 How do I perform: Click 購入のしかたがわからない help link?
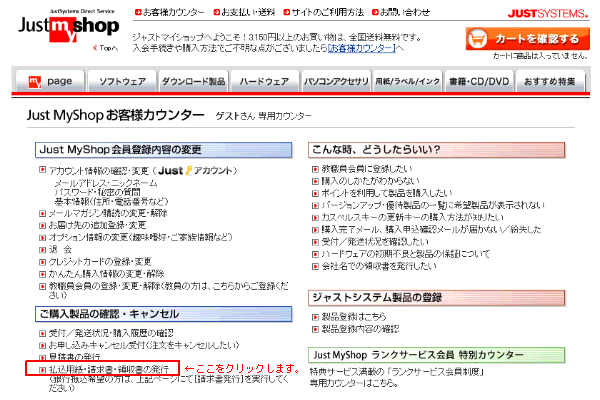click(370, 181)
